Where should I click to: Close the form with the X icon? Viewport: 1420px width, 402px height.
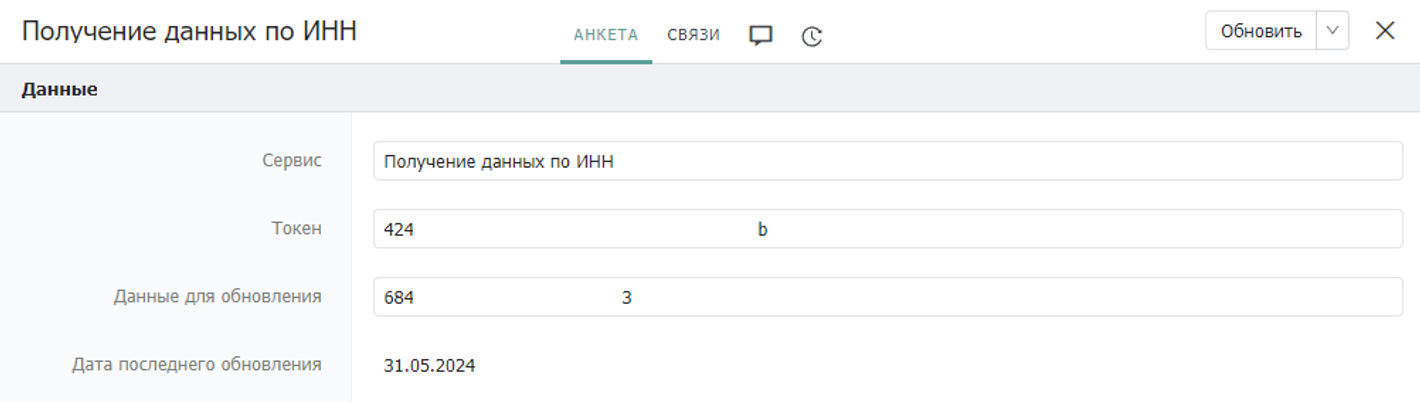[1385, 31]
